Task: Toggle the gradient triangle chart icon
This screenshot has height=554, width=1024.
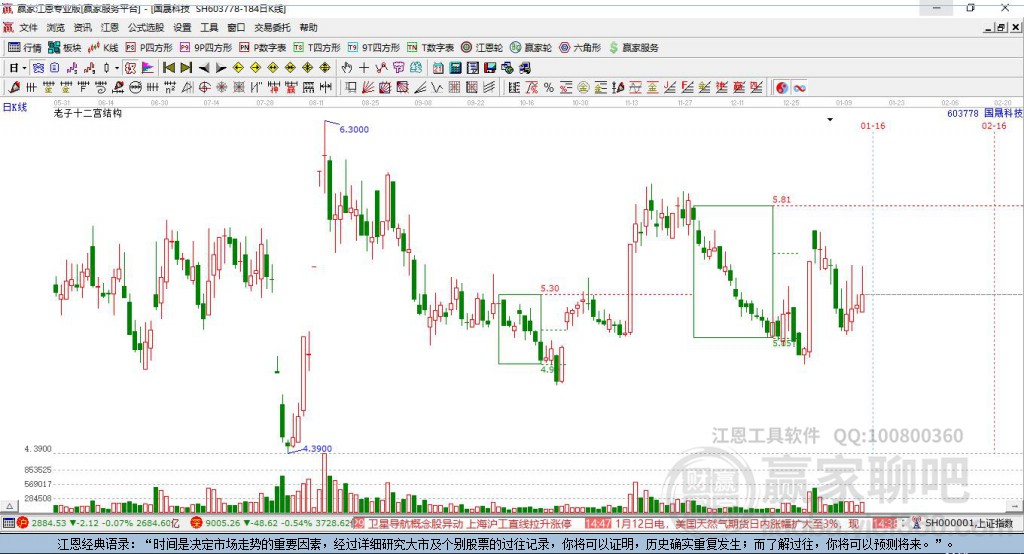Action: [148, 68]
